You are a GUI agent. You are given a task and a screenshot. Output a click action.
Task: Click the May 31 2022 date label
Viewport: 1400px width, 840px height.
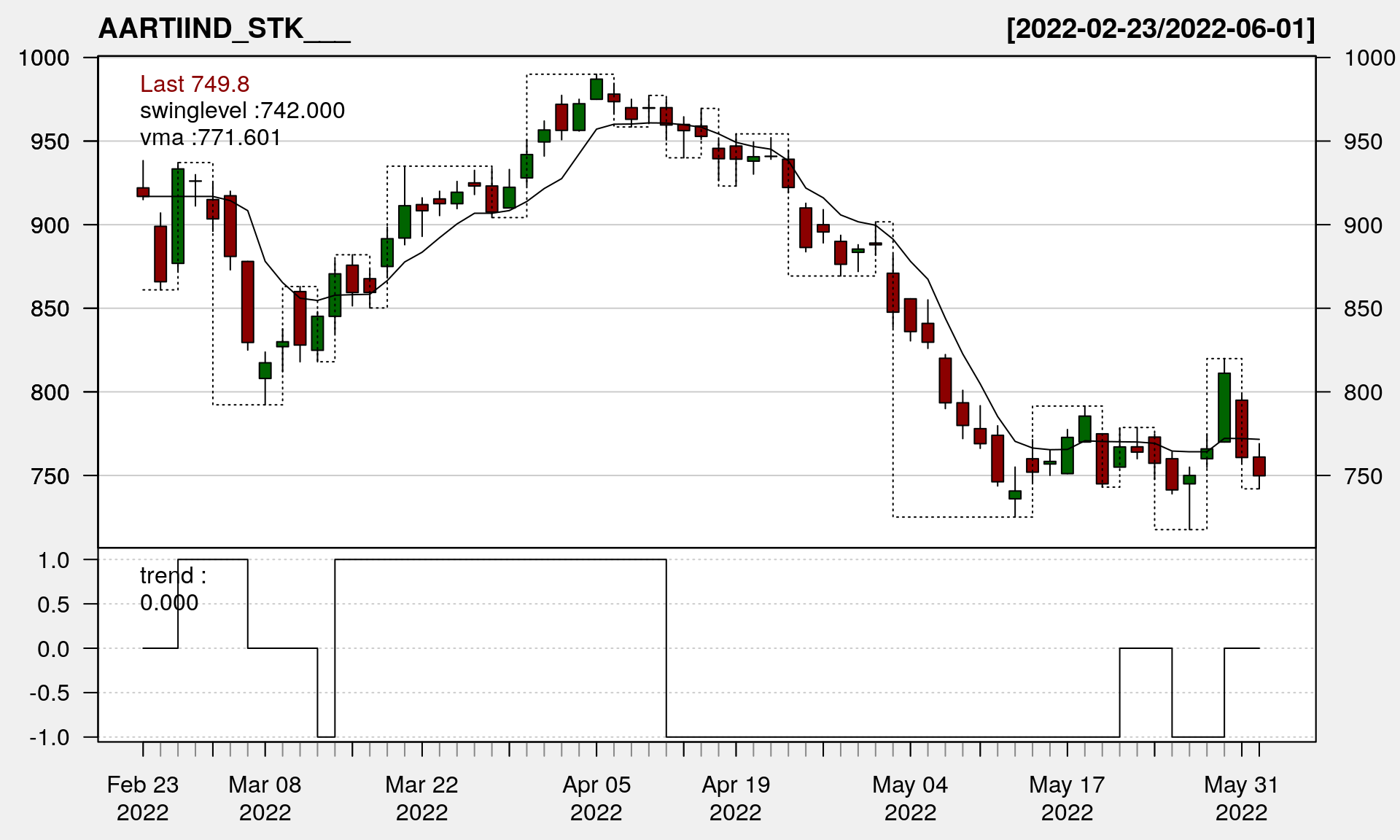[x=1241, y=798]
